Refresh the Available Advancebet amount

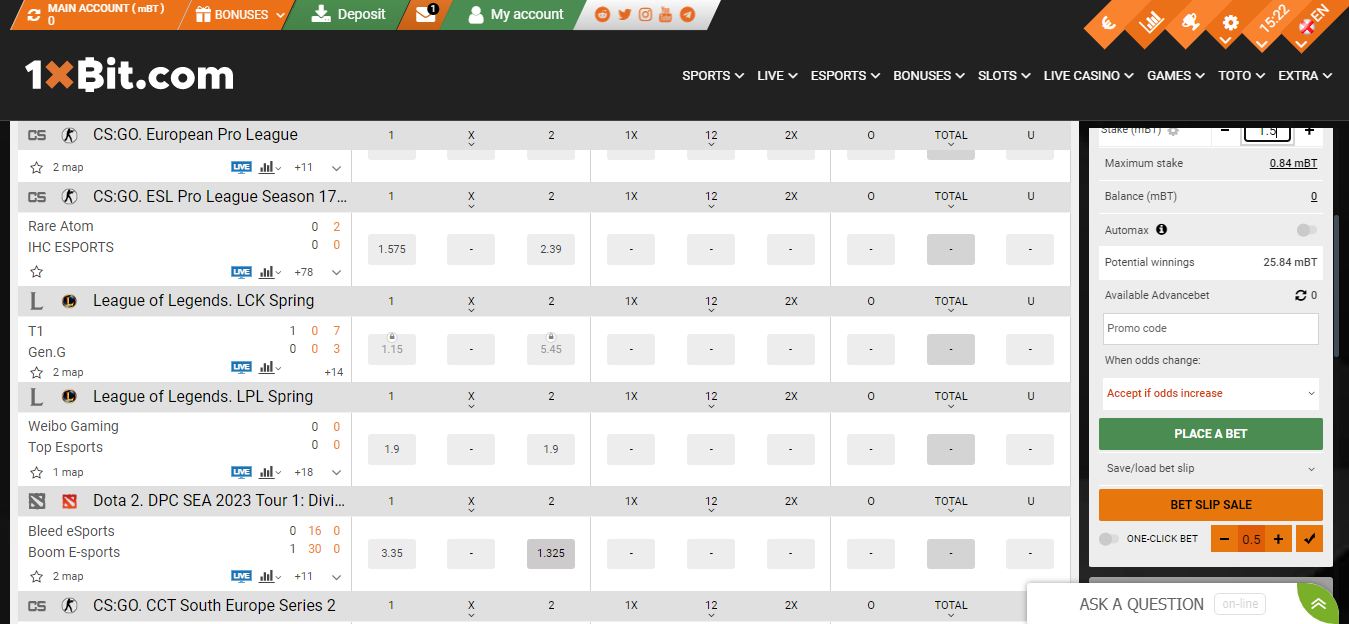(x=1300, y=296)
